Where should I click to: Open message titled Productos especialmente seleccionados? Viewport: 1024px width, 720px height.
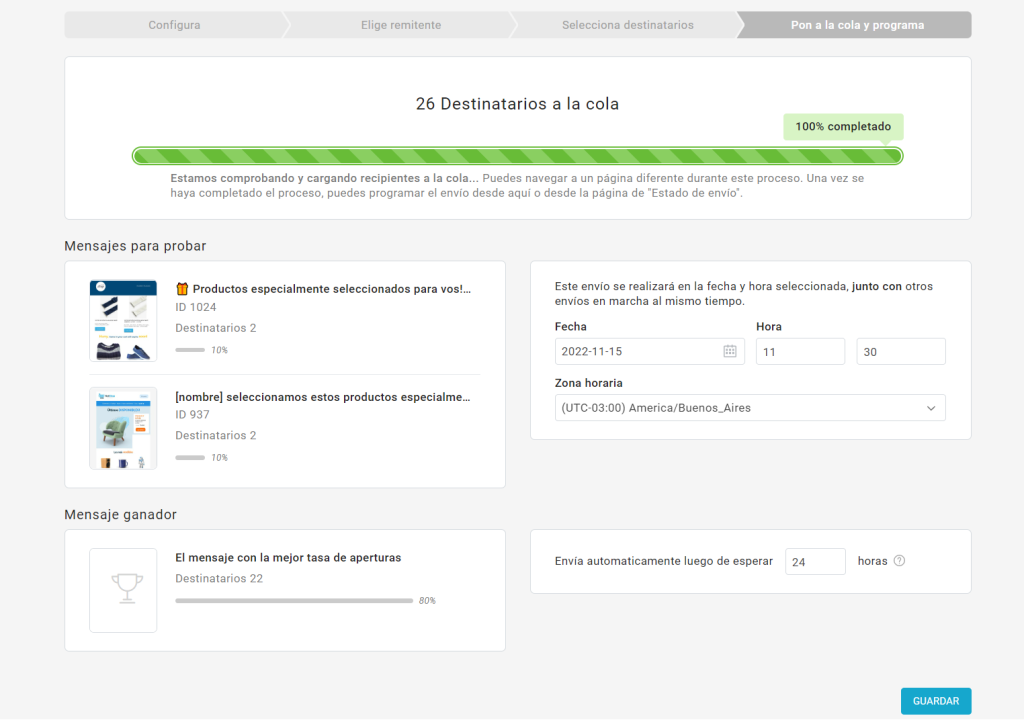(x=331, y=289)
